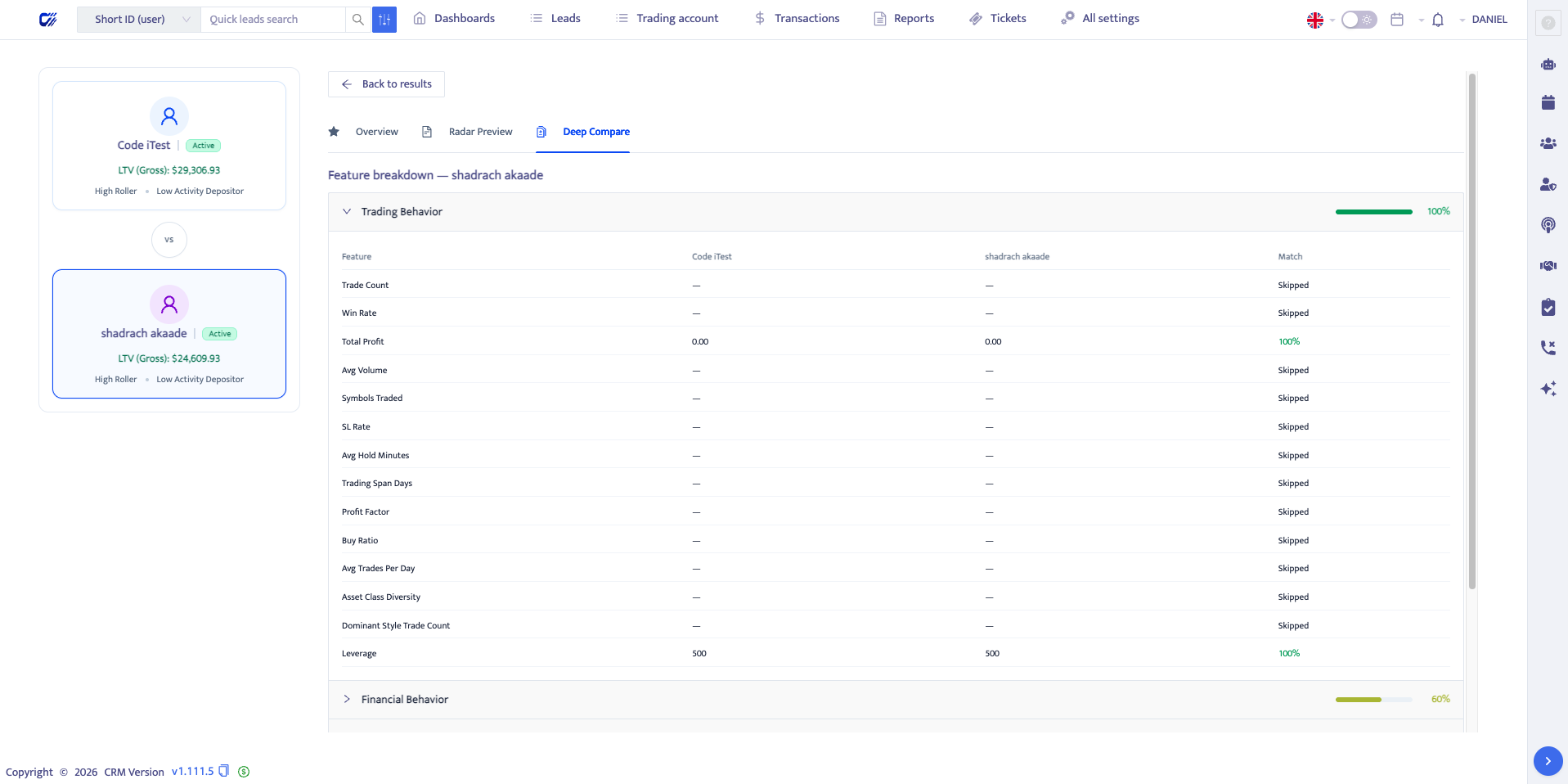This screenshot has width=1568, height=784.
Task: Open the Short ID (user) dropdown
Action: [x=139, y=19]
